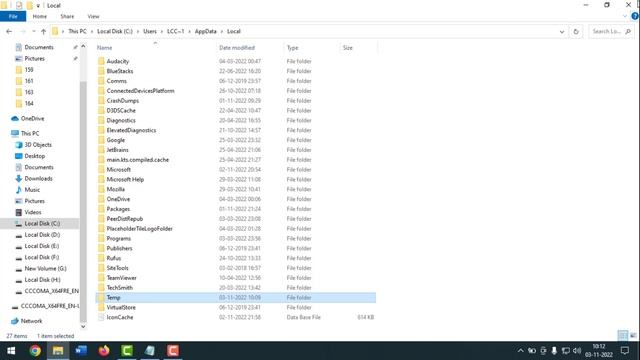The width and height of the screenshot is (640, 360).
Task: Refresh the Local folder view
Action: (576, 31)
